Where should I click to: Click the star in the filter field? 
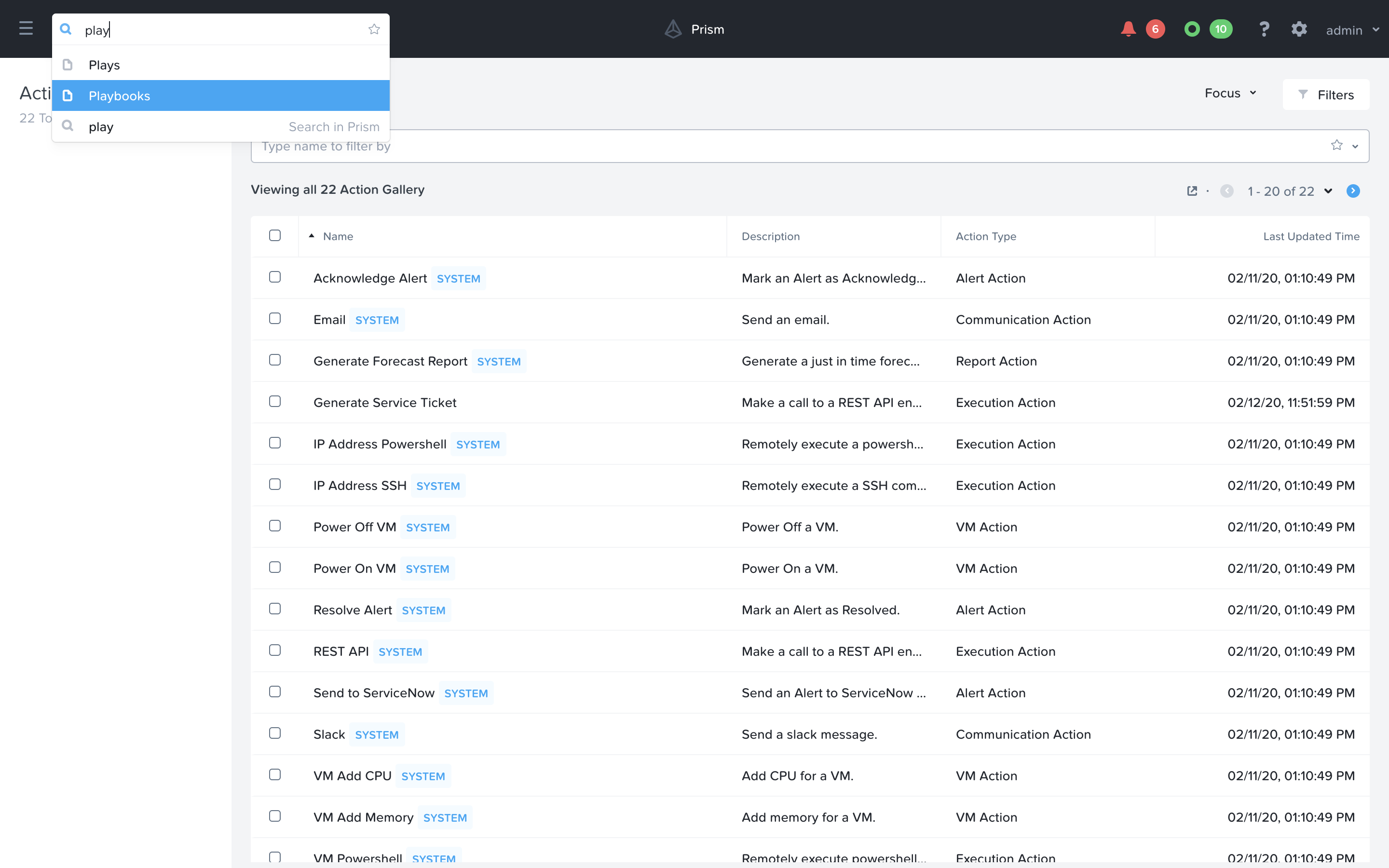pyautogui.click(x=1337, y=146)
